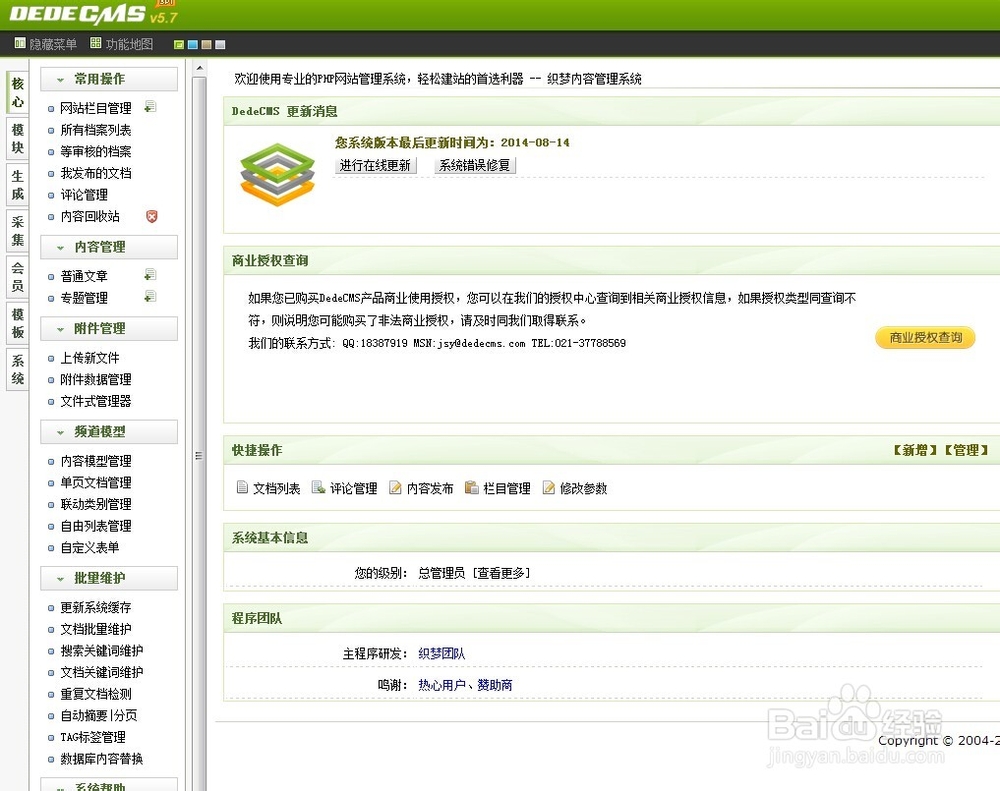Select the 核心 sidebar tab
1000x791 pixels.
pos(18,92)
